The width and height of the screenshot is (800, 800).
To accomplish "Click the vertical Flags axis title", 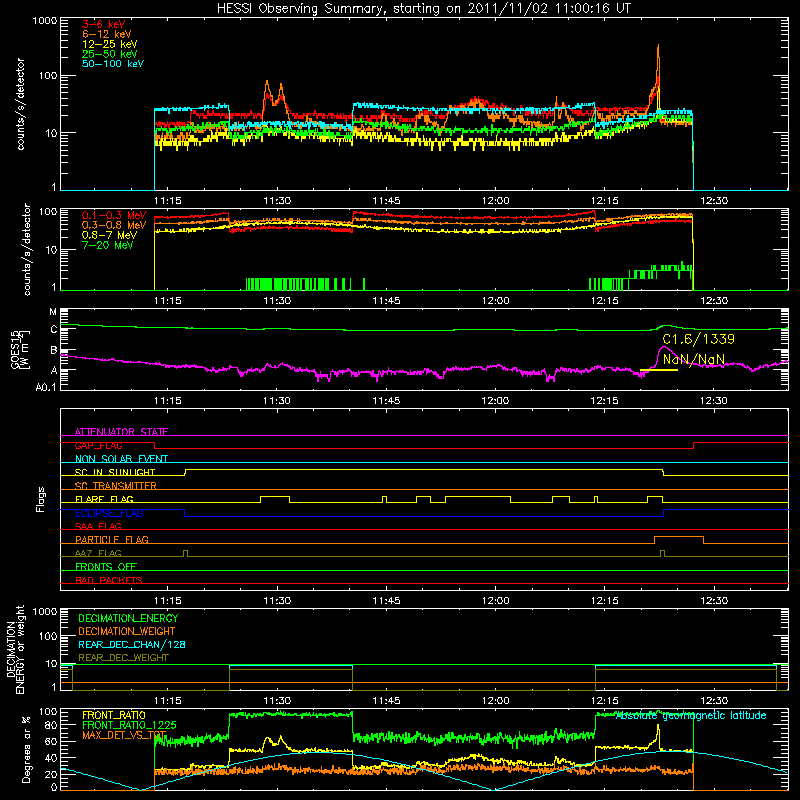I will tap(41, 499).
